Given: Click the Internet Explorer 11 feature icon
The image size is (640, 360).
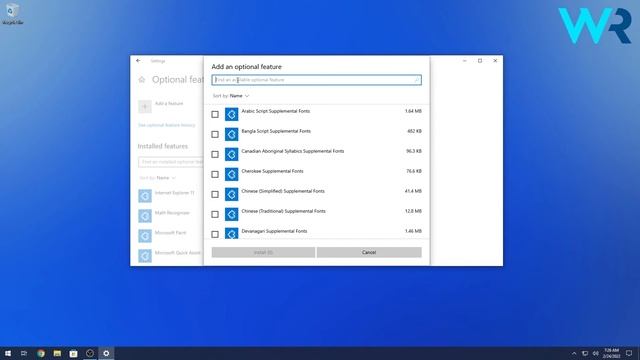Looking at the screenshot, I should (145, 196).
